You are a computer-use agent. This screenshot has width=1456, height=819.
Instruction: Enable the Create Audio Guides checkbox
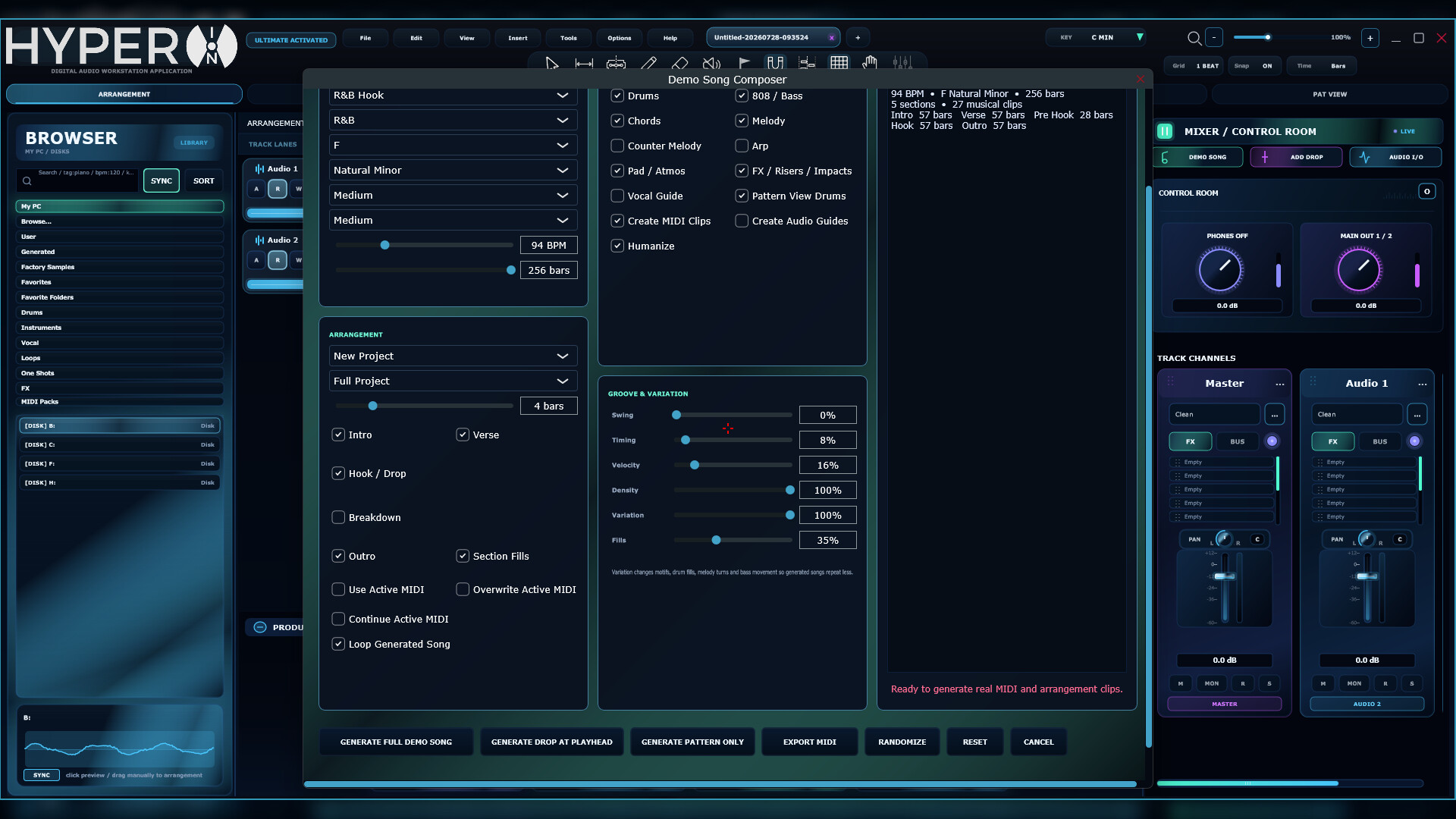click(x=742, y=221)
